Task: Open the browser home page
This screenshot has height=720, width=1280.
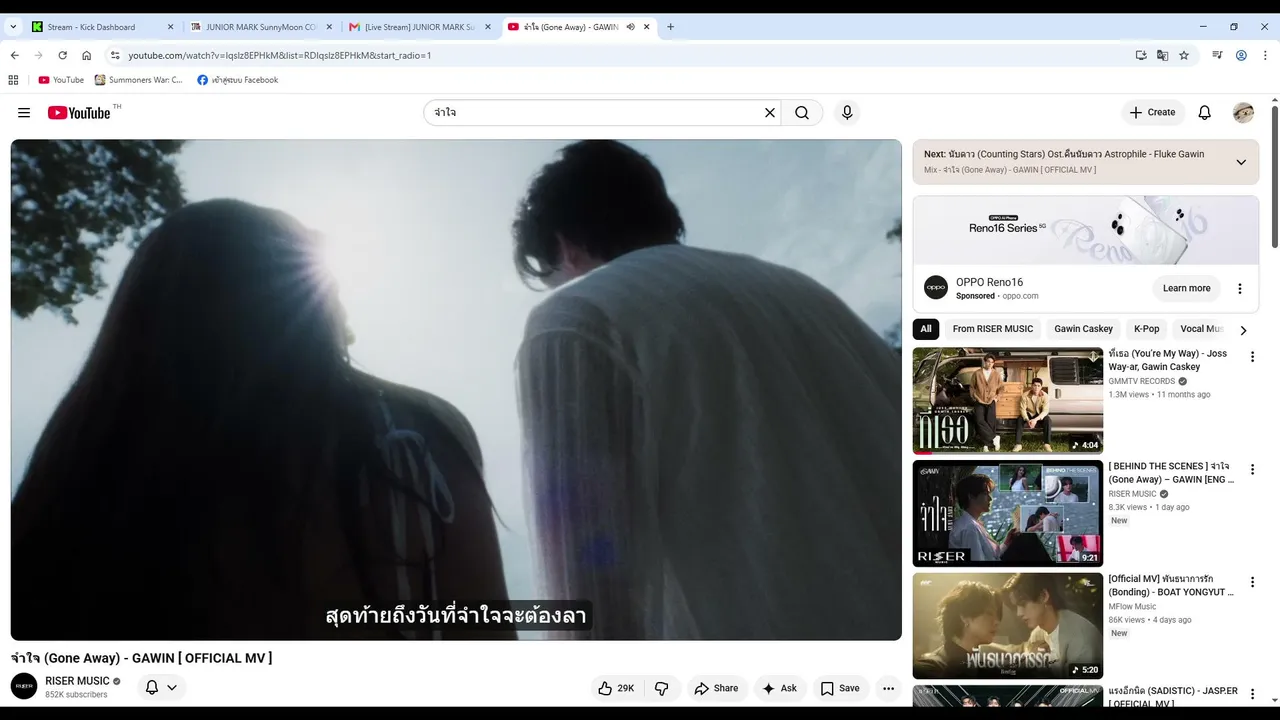Action: pyautogui.click(x=87, y=55)
